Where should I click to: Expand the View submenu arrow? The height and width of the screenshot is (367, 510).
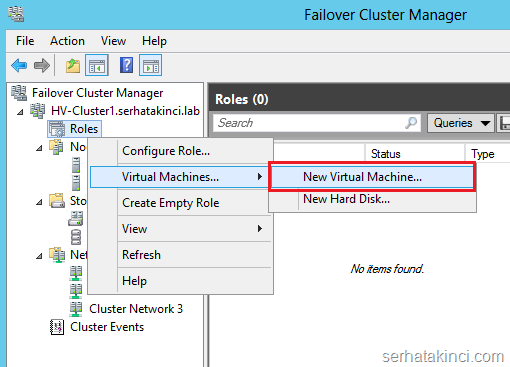[x=260, y=229]
